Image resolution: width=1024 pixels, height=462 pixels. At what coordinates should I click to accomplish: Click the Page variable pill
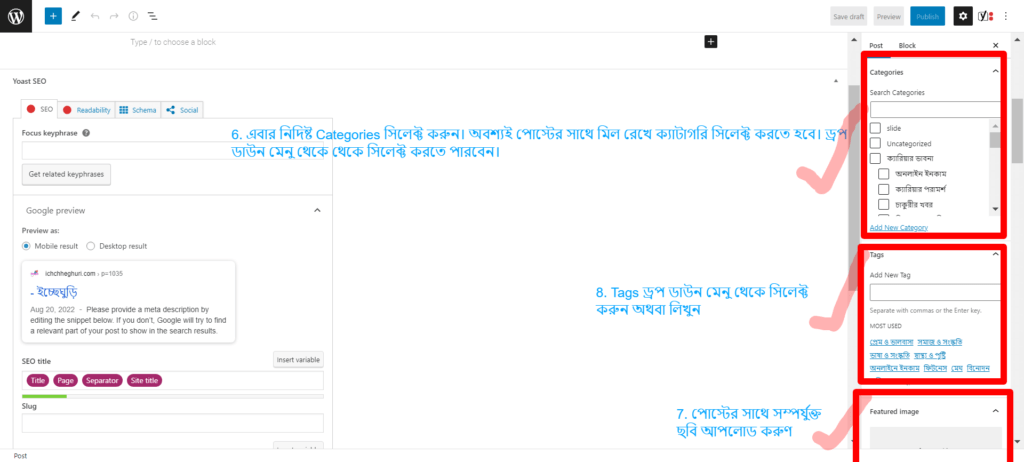pyautogui.click(x=65, y=380)
